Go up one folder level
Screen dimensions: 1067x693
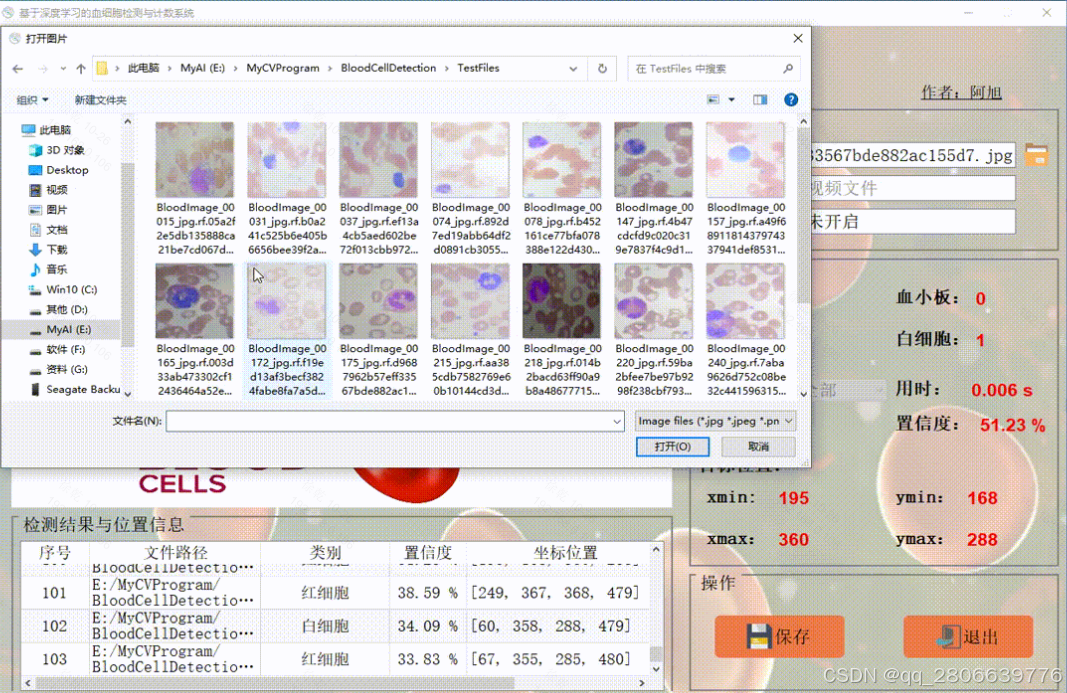click(x=81, y=69)
